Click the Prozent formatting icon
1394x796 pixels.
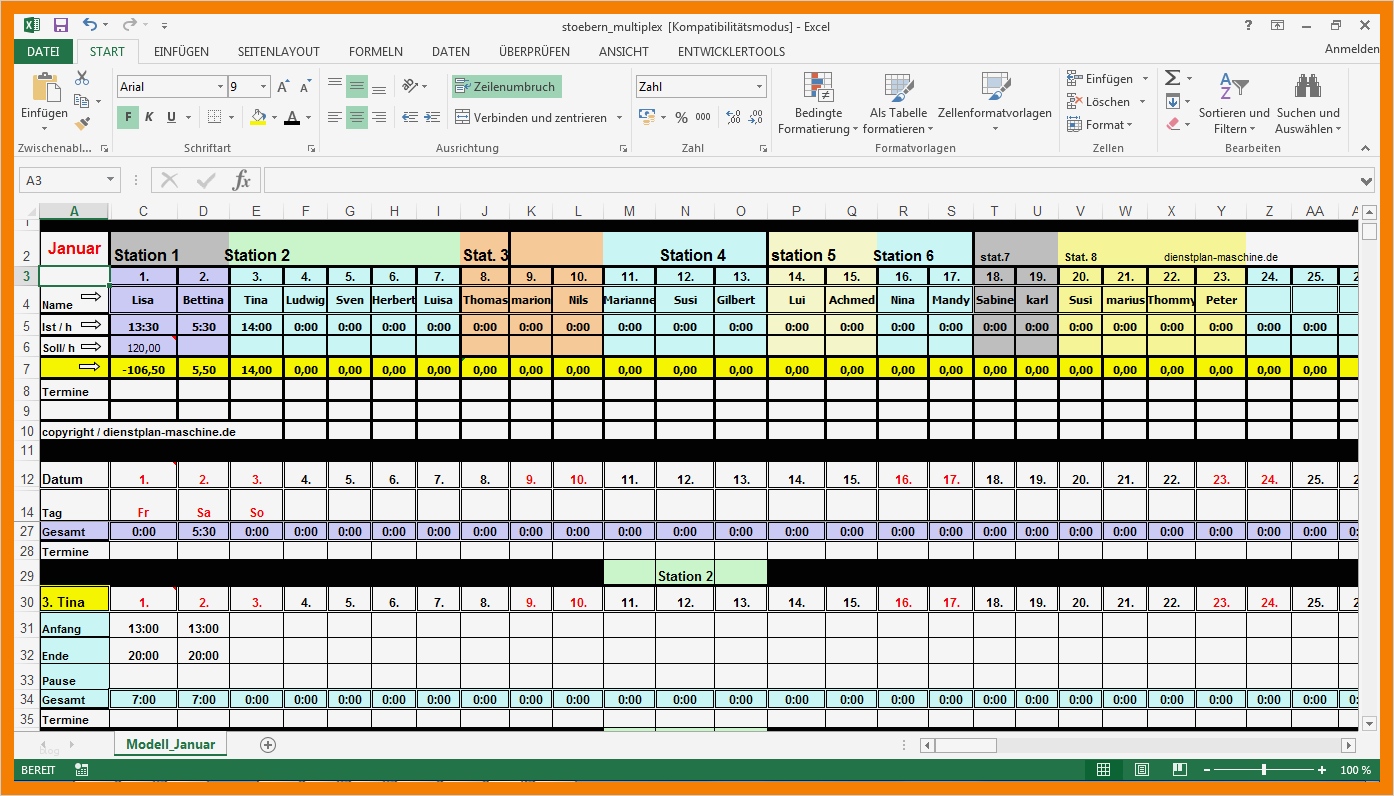681,117
